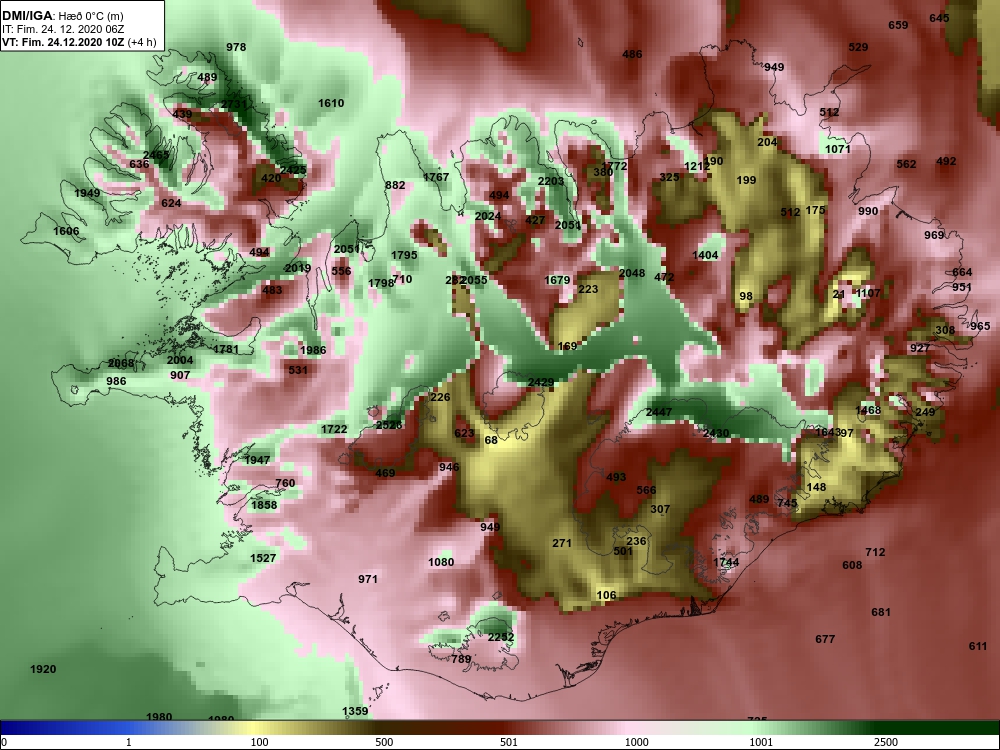
Task: Click the 'VT: Fim. 24.12.2020 10Z (+4 h)' line
Action: (x=78, y=43)
